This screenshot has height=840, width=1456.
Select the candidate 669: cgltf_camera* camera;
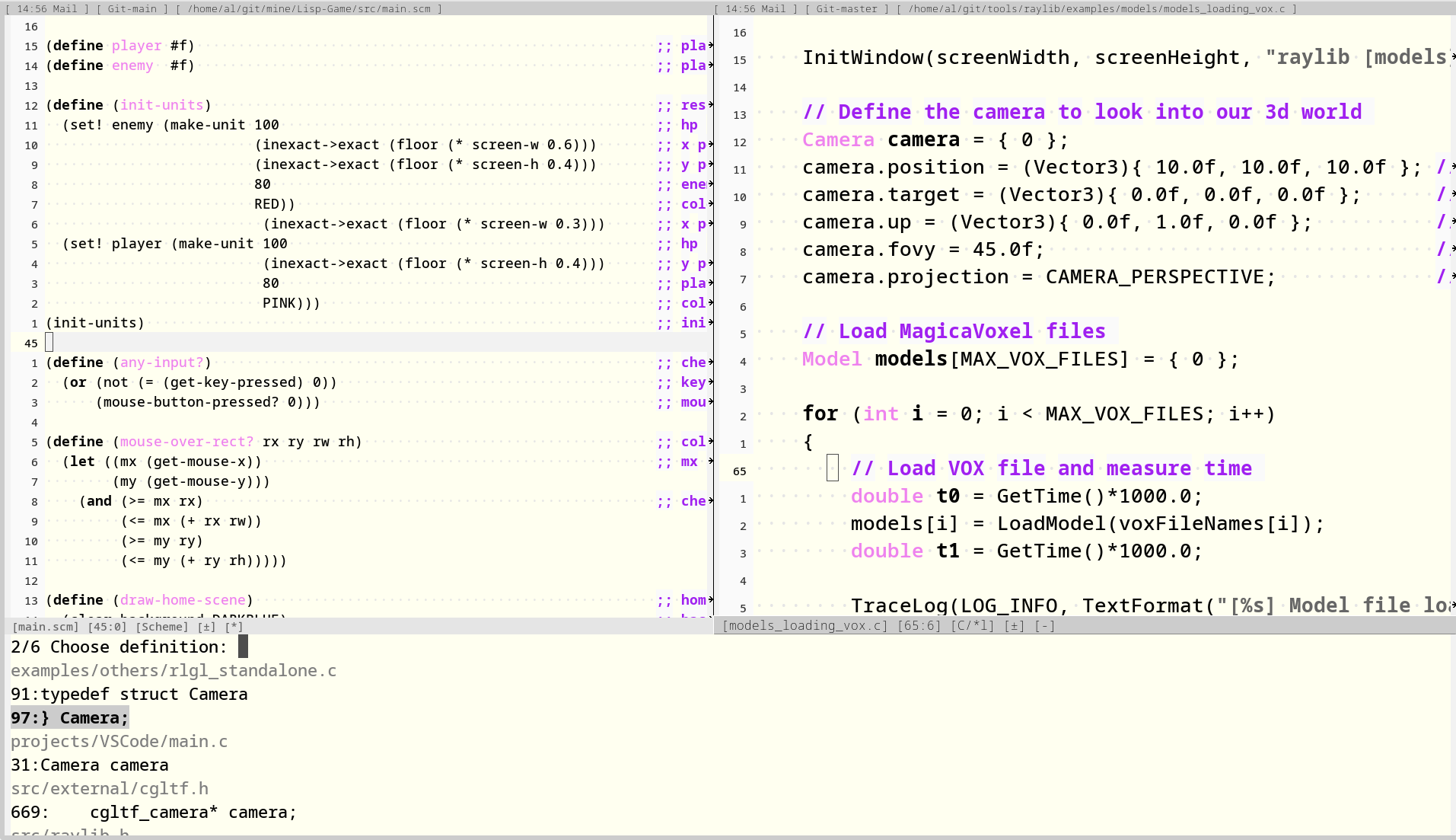pyautogui.click(x=152, y=813)
